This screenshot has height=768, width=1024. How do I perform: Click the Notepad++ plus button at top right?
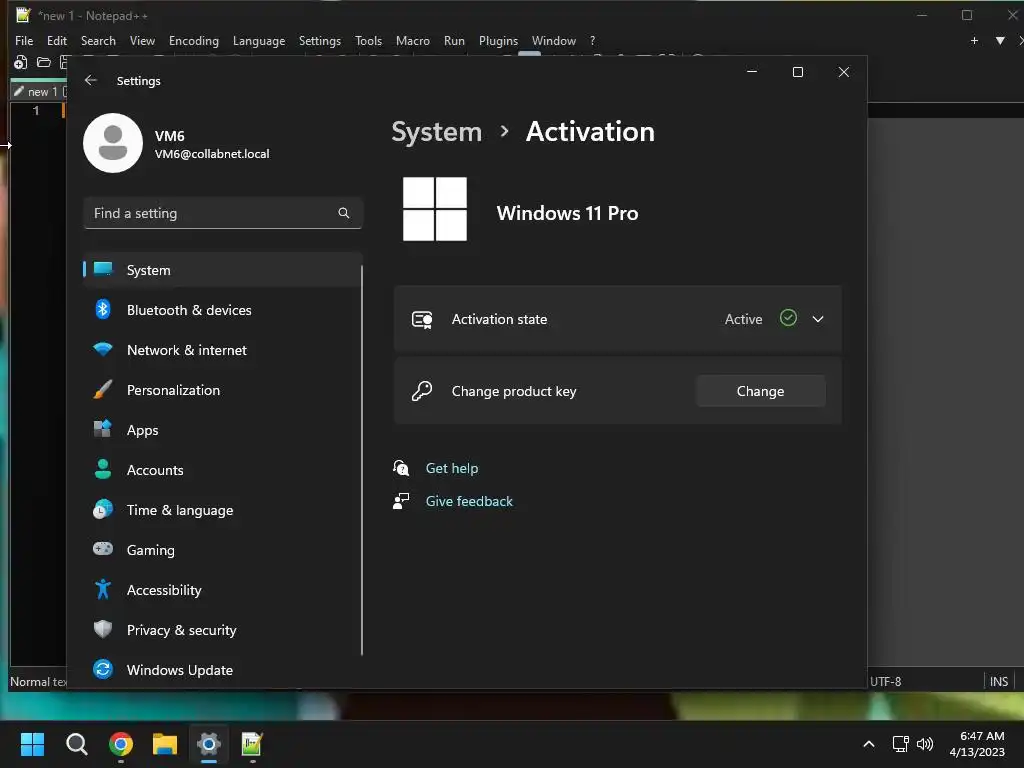point(974,40)
